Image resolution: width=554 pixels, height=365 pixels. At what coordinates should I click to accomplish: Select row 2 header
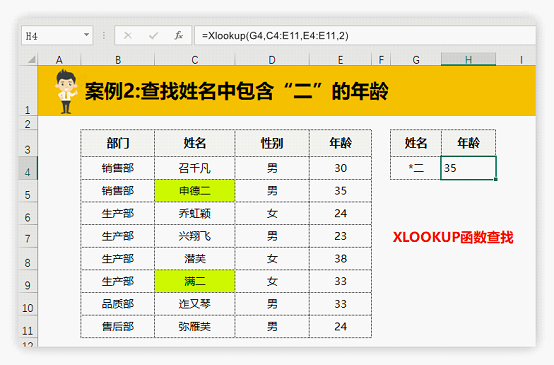(28, 123)
